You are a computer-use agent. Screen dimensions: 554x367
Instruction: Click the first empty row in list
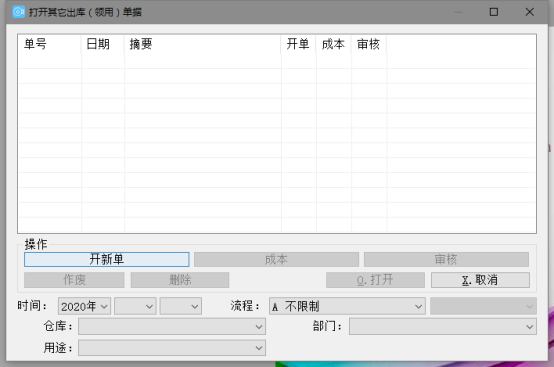point(277,61)
